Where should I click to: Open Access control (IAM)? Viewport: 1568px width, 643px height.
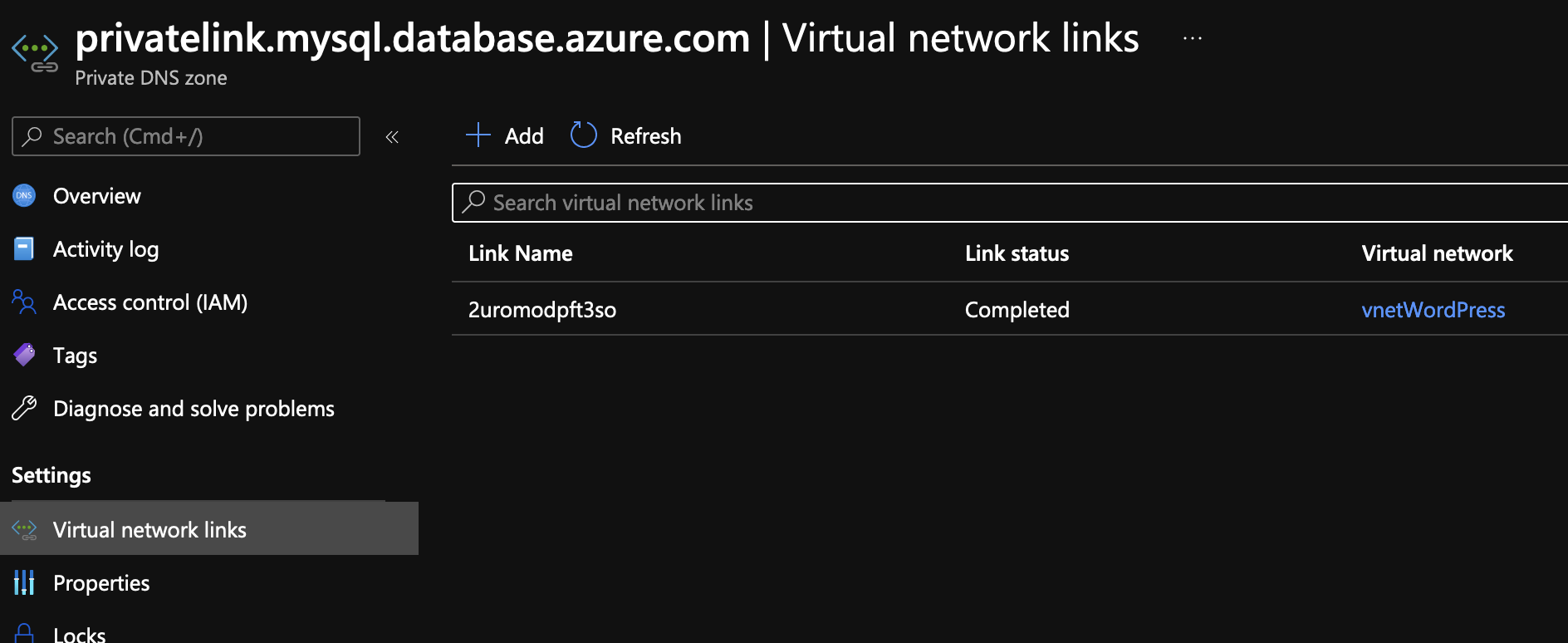(150, 302)
